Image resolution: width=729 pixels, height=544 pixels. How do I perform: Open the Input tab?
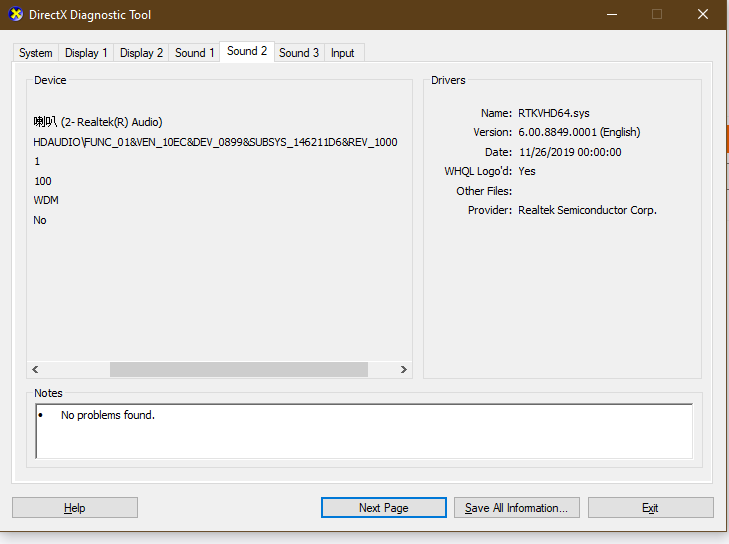[x=343, y=53]
